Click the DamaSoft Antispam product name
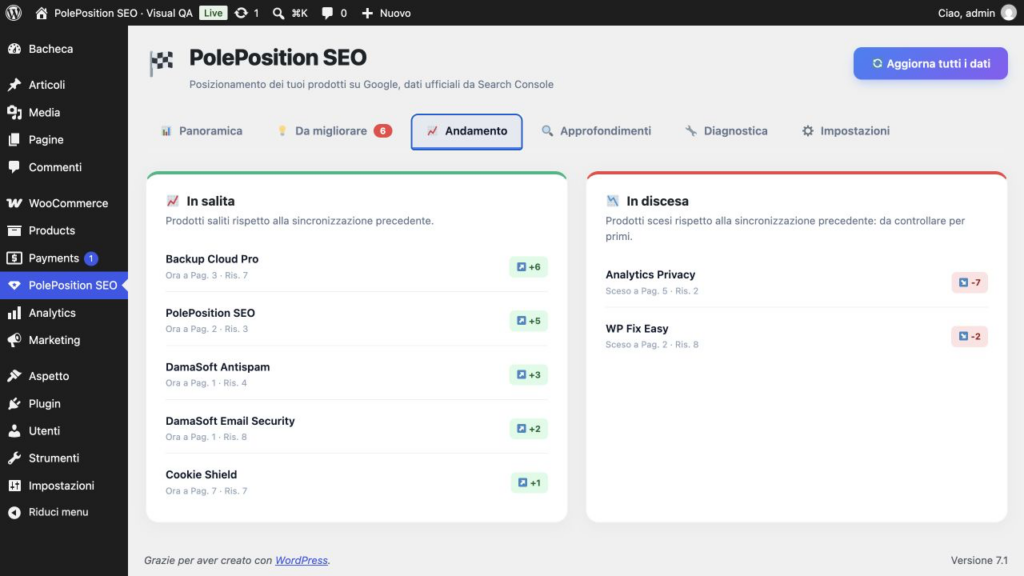1024x576 pixels. coord(217,367)
